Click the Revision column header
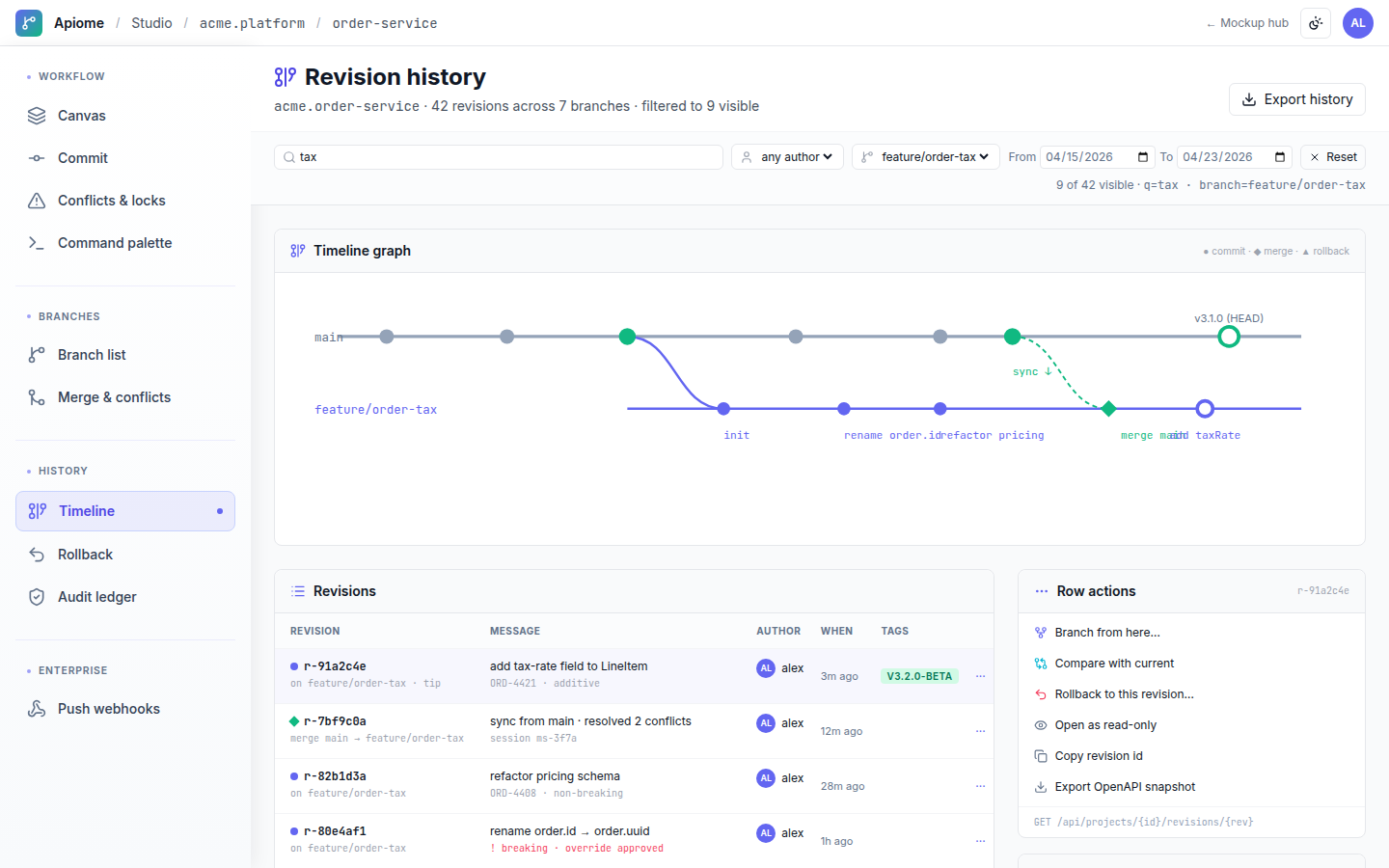The height and width of the screenshot is (868, 1389). [x=315, y=631]
